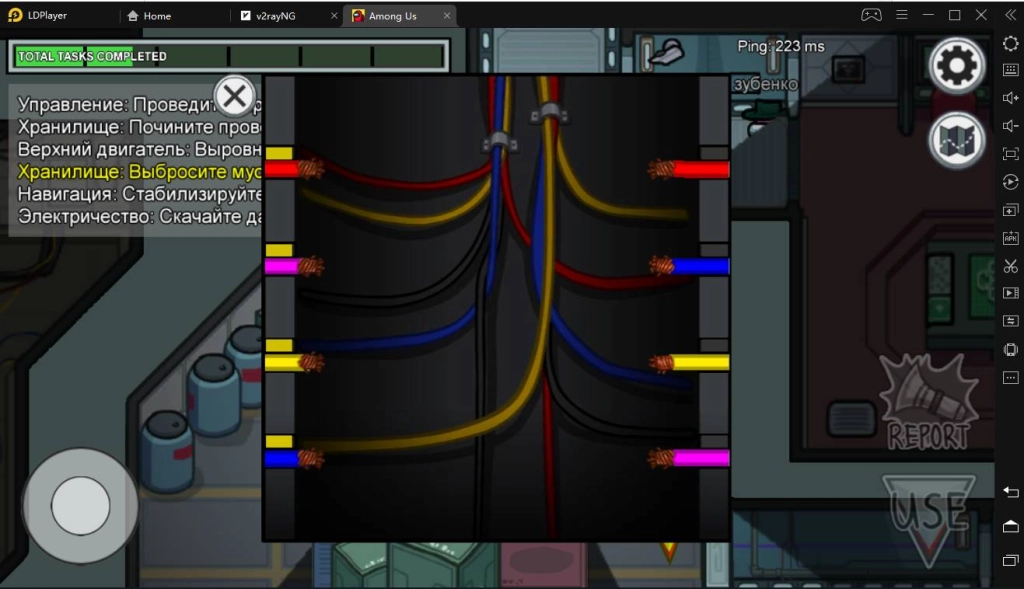Click the scissors screenshot icon
The width and height of the screenshot is (1024, 589).
click(1010, 265)
